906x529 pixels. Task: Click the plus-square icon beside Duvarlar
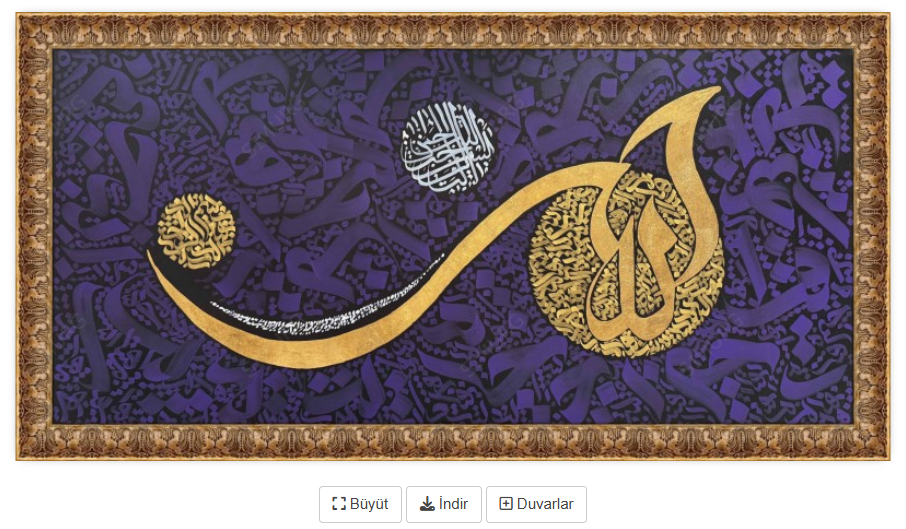coord(506,504)
